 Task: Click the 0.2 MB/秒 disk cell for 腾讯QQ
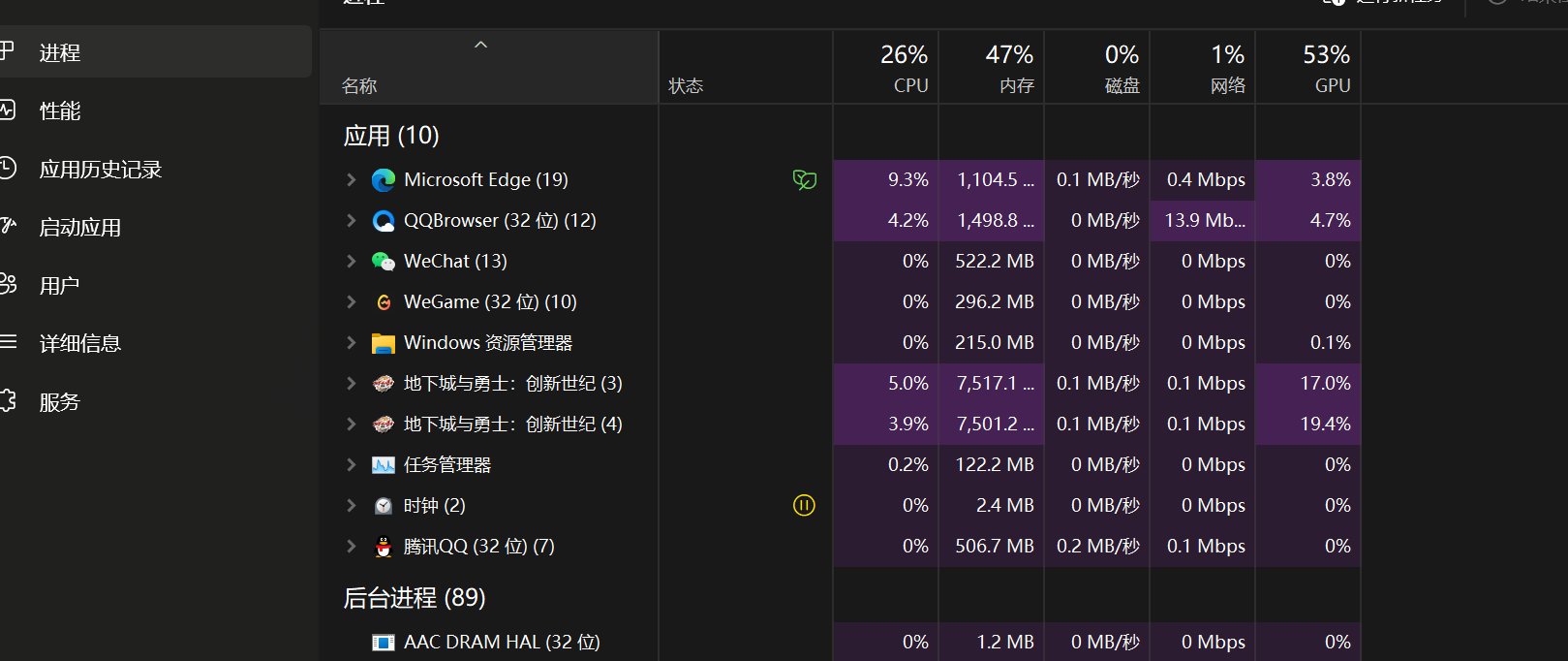click(1096, 546)
